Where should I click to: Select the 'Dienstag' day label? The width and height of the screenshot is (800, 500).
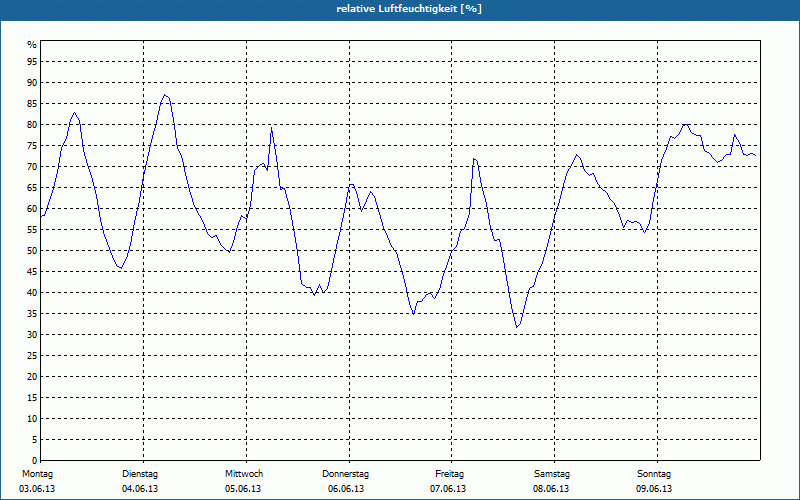click(x=140, y=474)
